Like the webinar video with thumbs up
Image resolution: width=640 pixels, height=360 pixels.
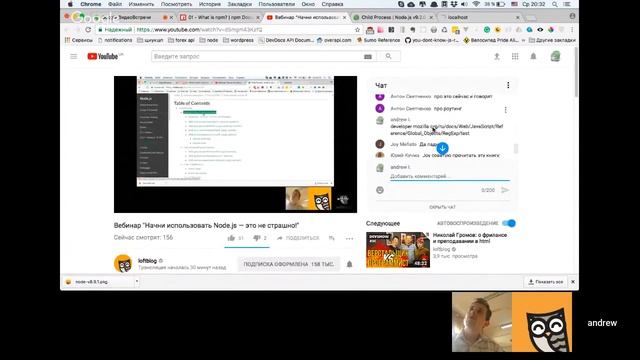click(231, 238)
